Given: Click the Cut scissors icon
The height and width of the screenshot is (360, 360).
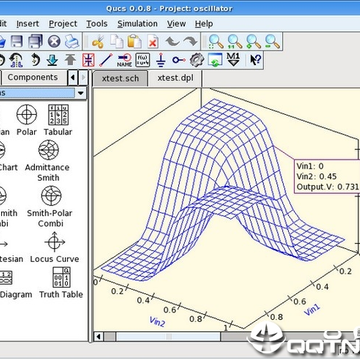Looking at the screenshot, I should coord(98,42).
